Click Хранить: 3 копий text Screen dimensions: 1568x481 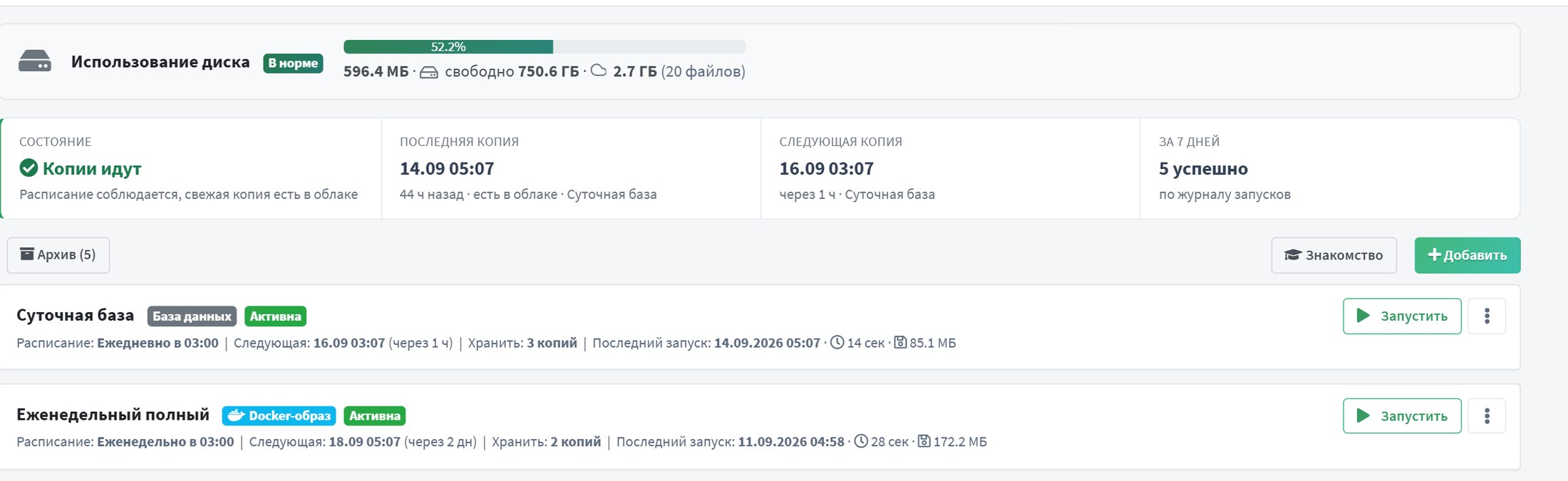(x=522, y=343)
